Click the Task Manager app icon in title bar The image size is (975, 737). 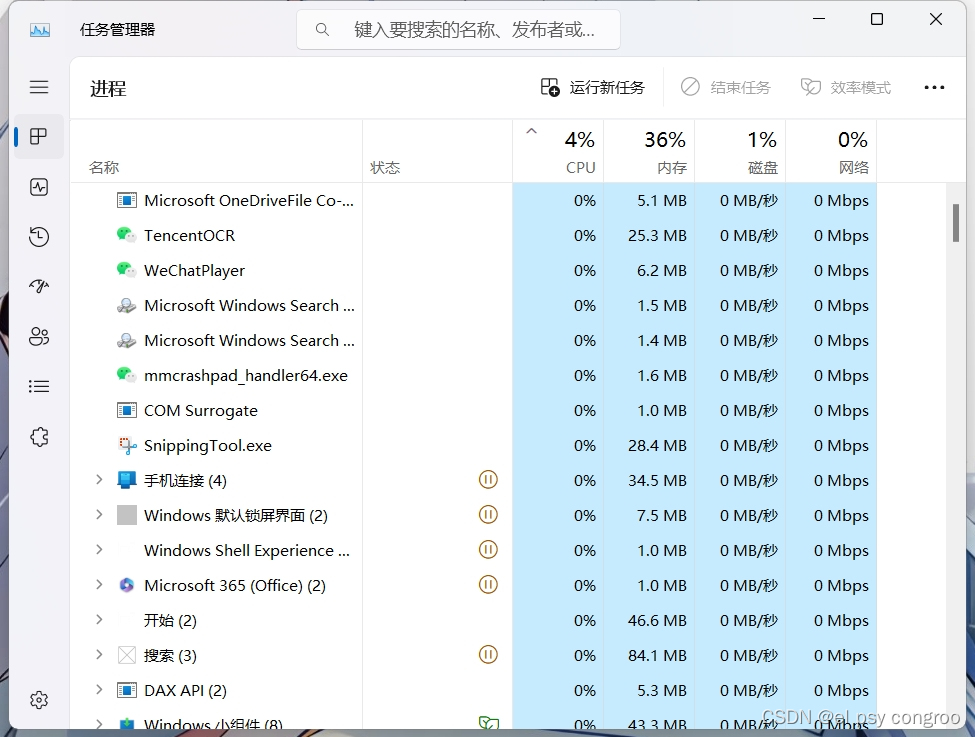point(40,29)
